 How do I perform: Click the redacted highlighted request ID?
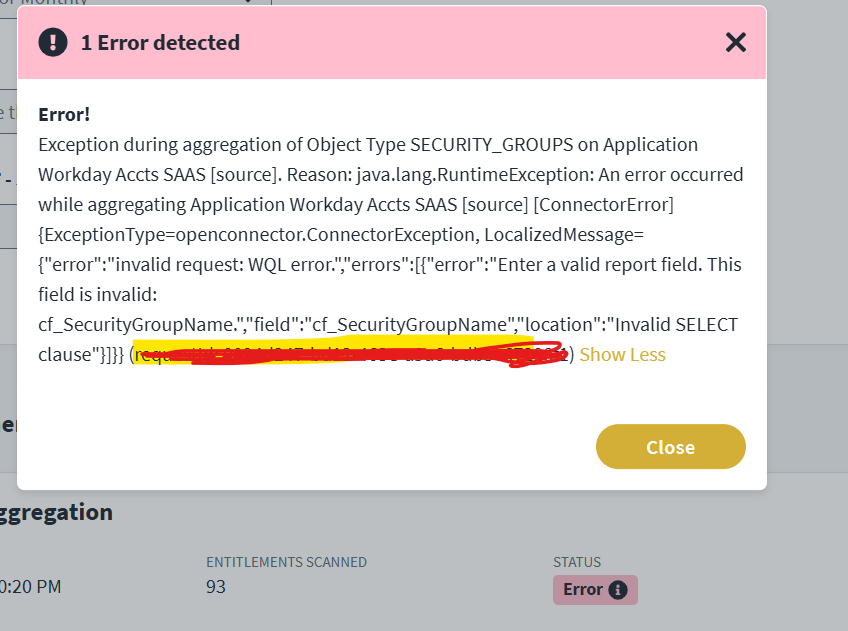(x=350, y=355)
